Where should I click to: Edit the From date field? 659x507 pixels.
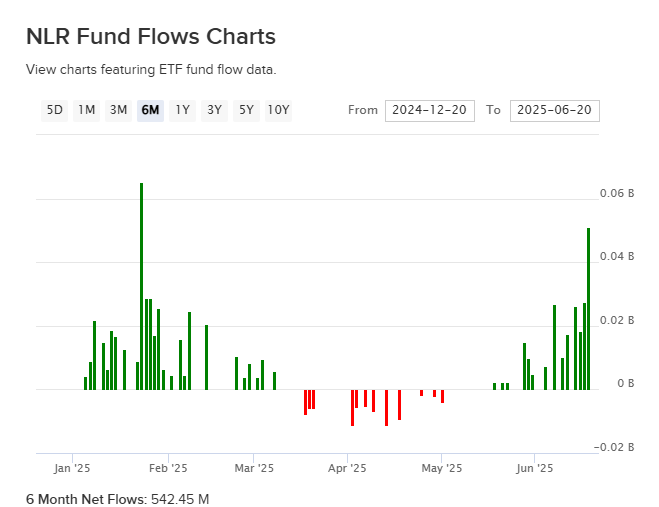click(x=429, y=110)
